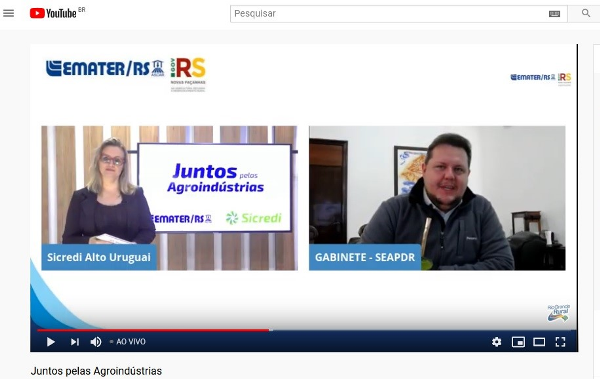This screenshot has width=600, height=379.
Task: Go to YouTube home via logo
Action: pyautogui.click(x=53, y=13)
